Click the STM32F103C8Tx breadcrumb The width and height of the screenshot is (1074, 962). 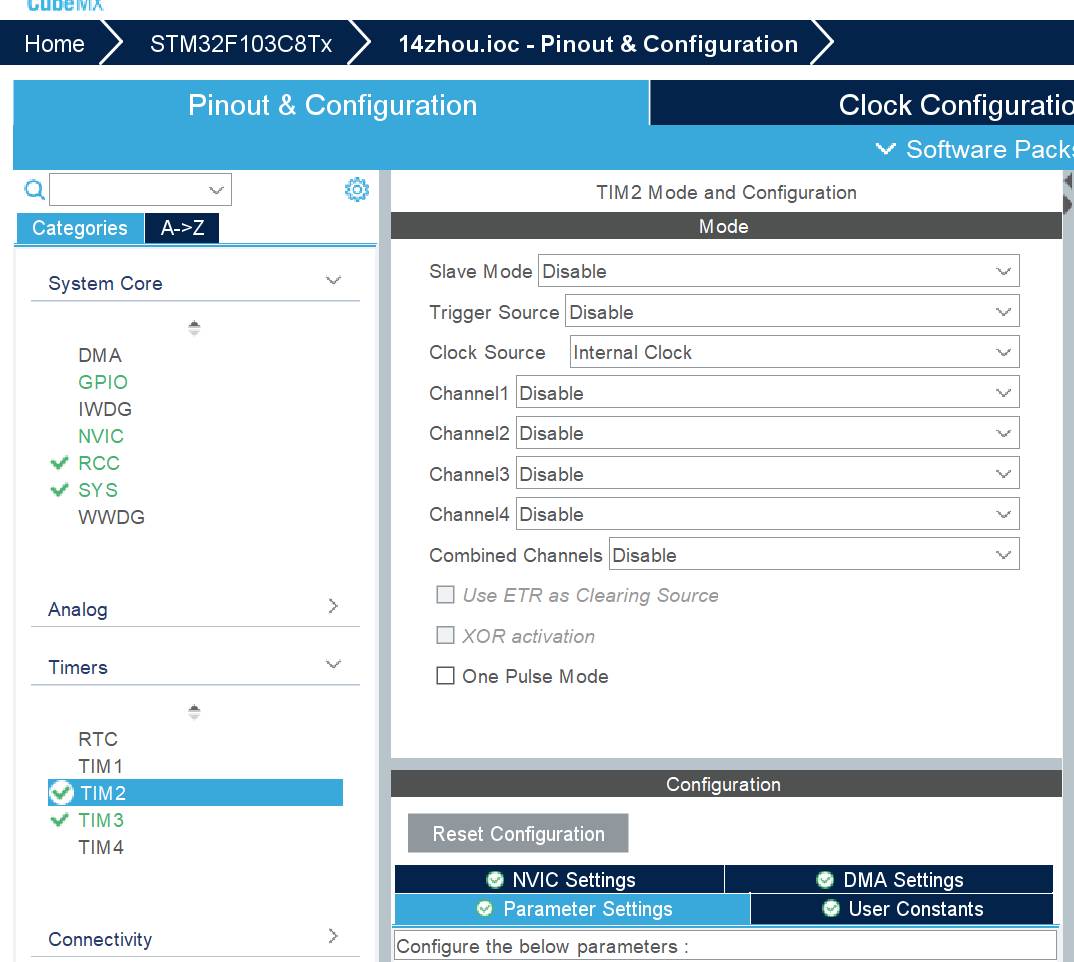pos(241,44)
